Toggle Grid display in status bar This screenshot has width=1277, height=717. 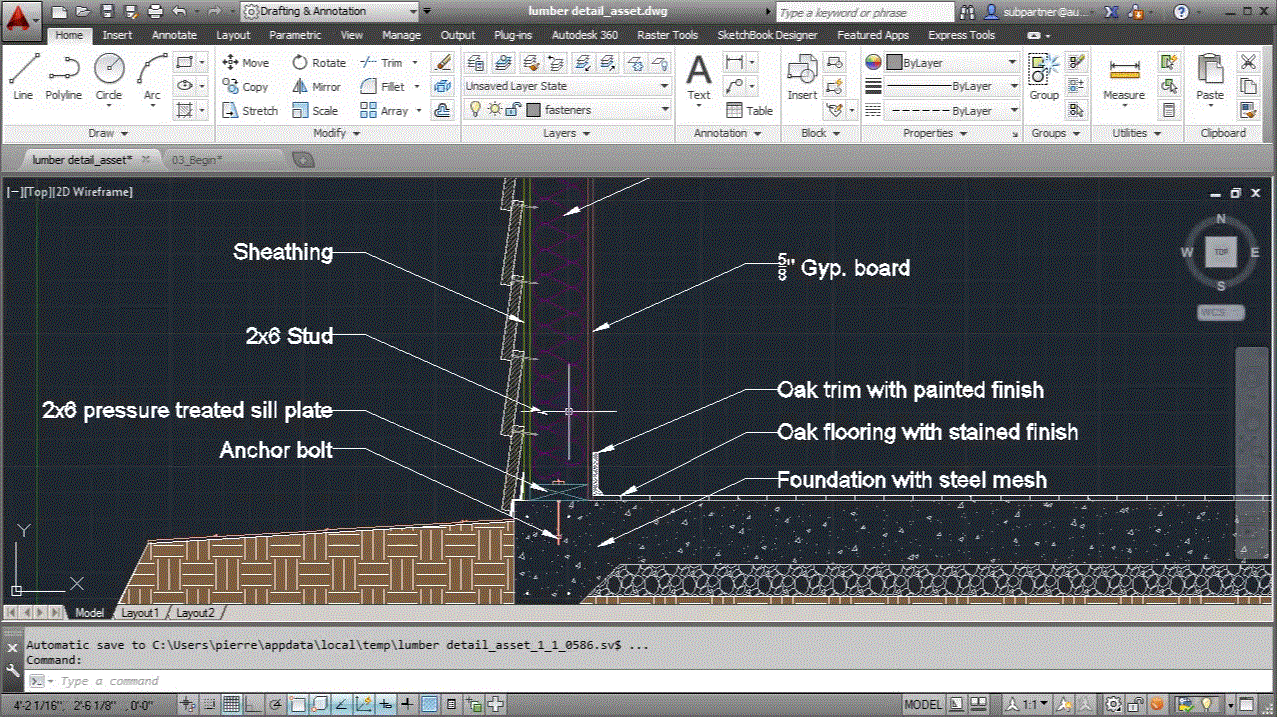coord(232,705)
